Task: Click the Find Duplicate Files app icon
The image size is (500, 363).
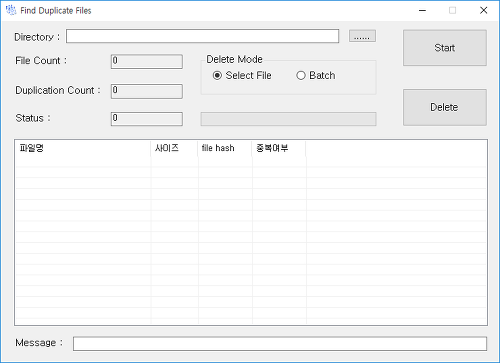Action: pos(11,10)
